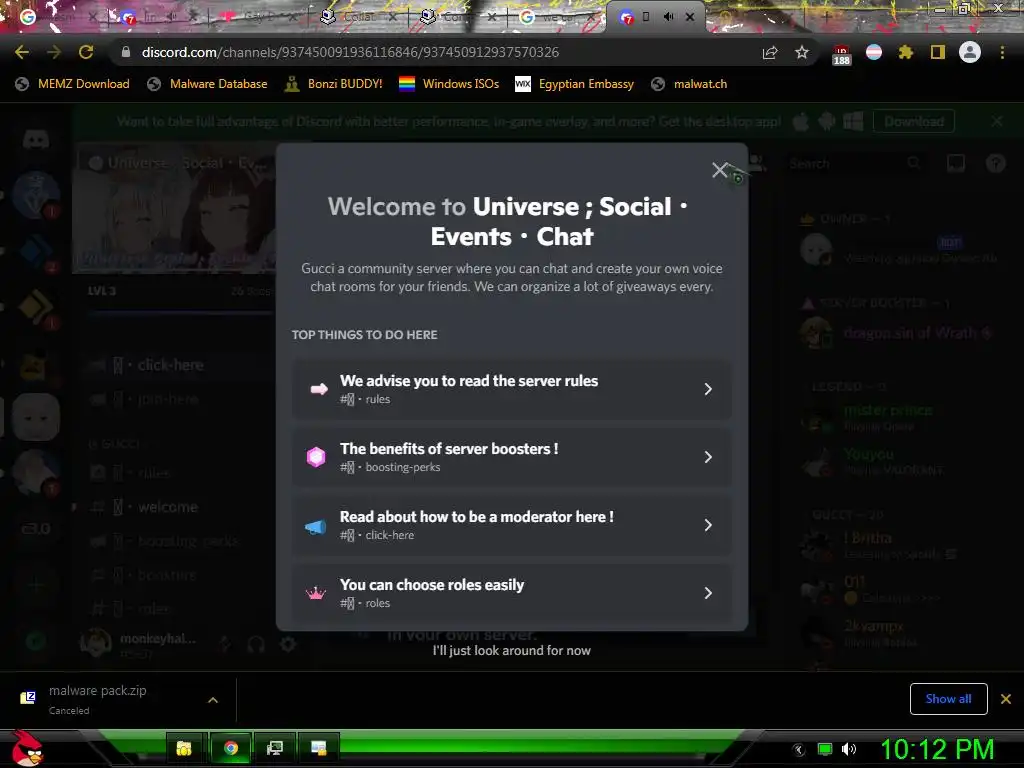Open the benefits of server boosters item

[x=511, y=457]
